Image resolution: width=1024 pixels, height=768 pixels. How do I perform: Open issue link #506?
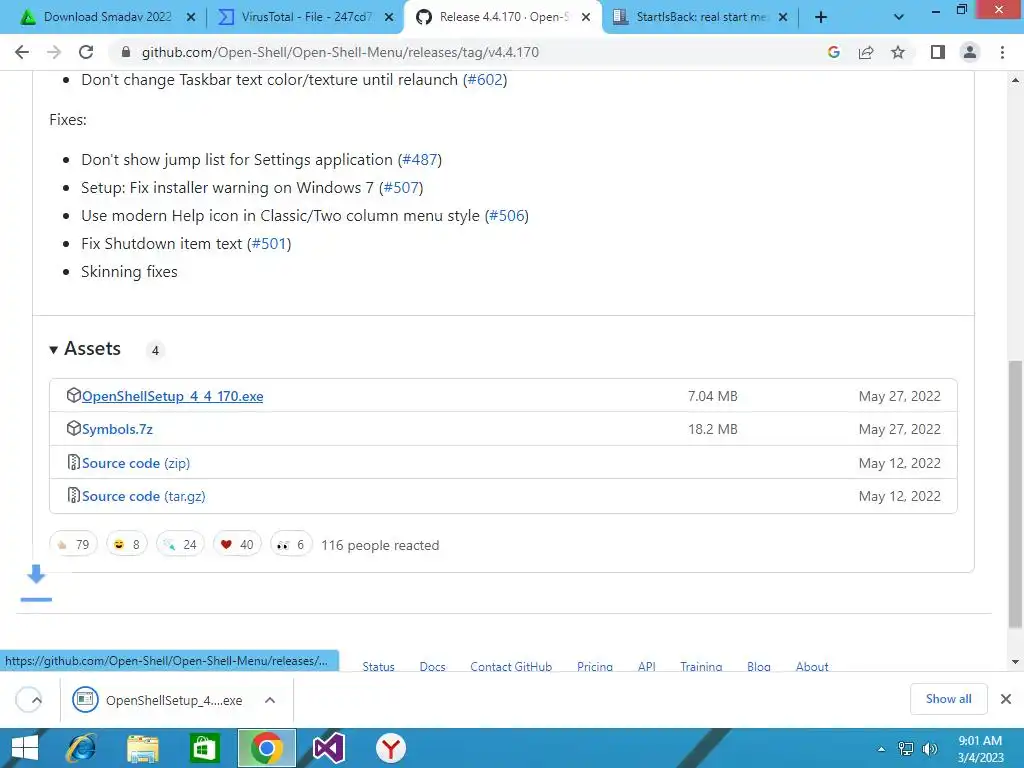coord(507,216)
